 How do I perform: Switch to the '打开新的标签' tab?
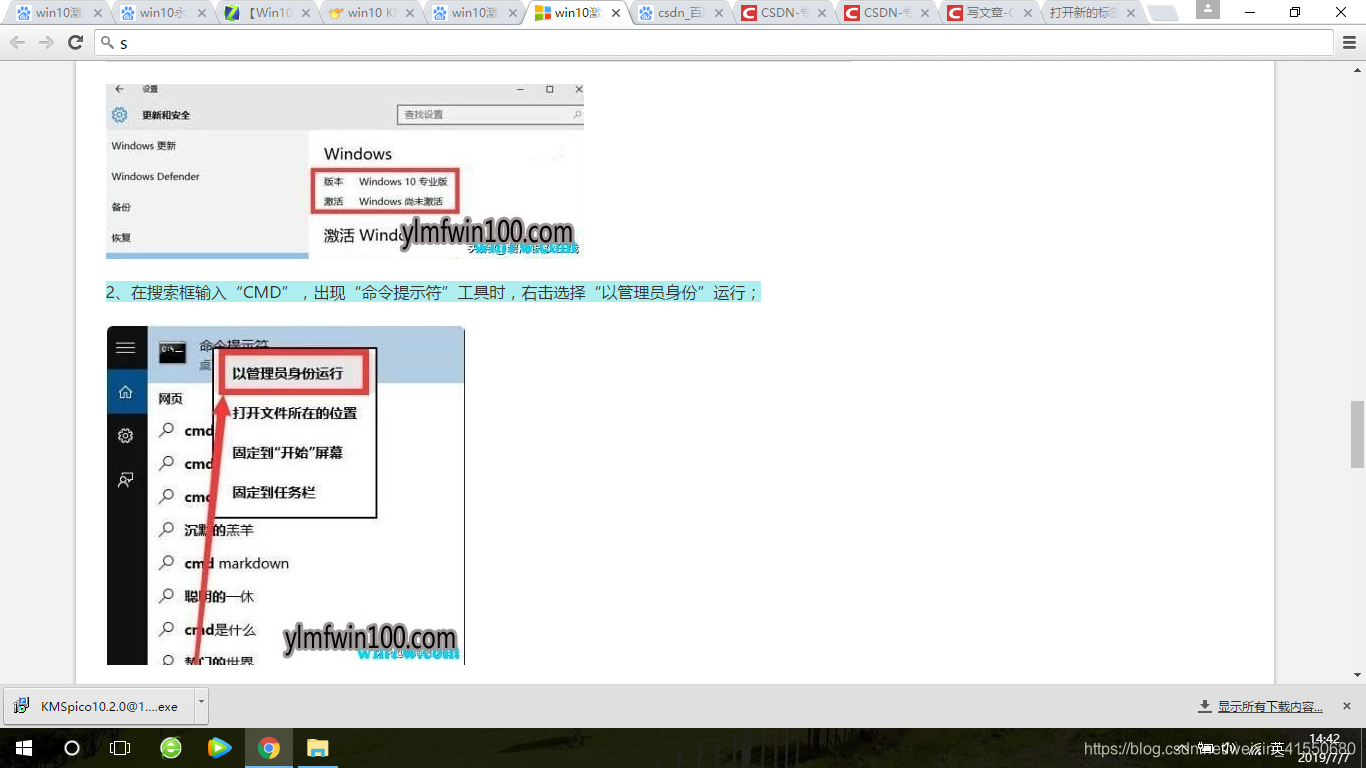(x=1092, y=13)
